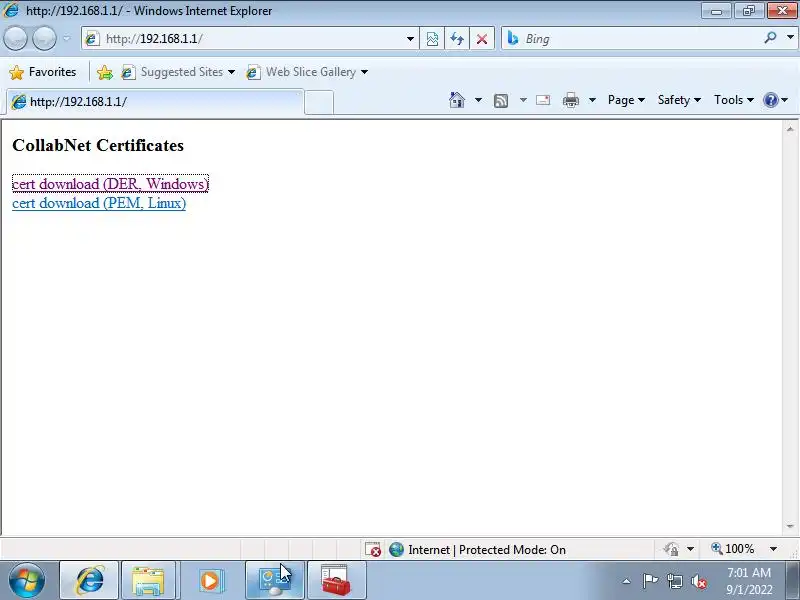Open the Windows Start button
This screenshot has height=600, width=800.
(27, 580)
